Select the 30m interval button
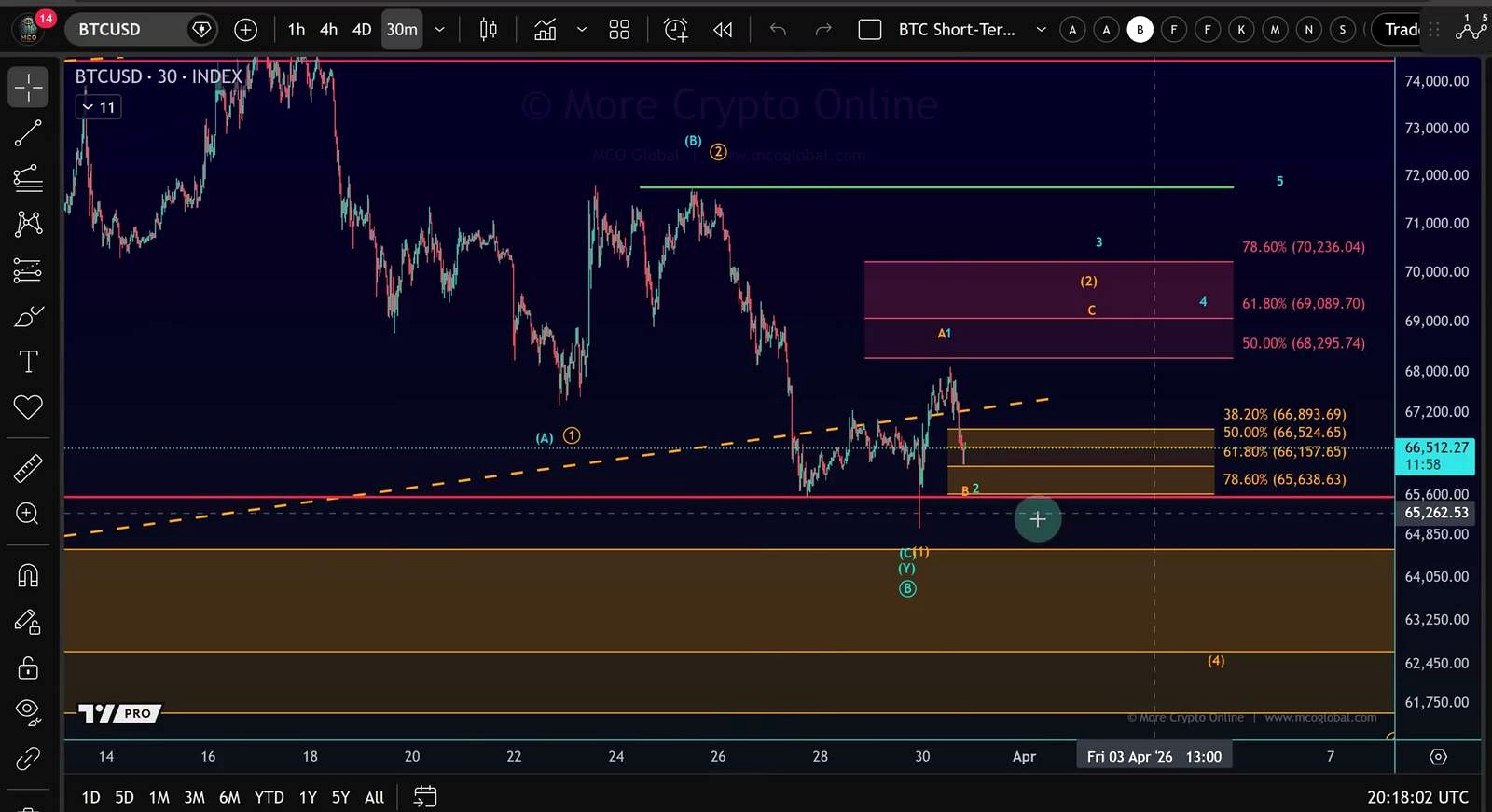Screen dimensions: 1492x812 pos(402,30)
